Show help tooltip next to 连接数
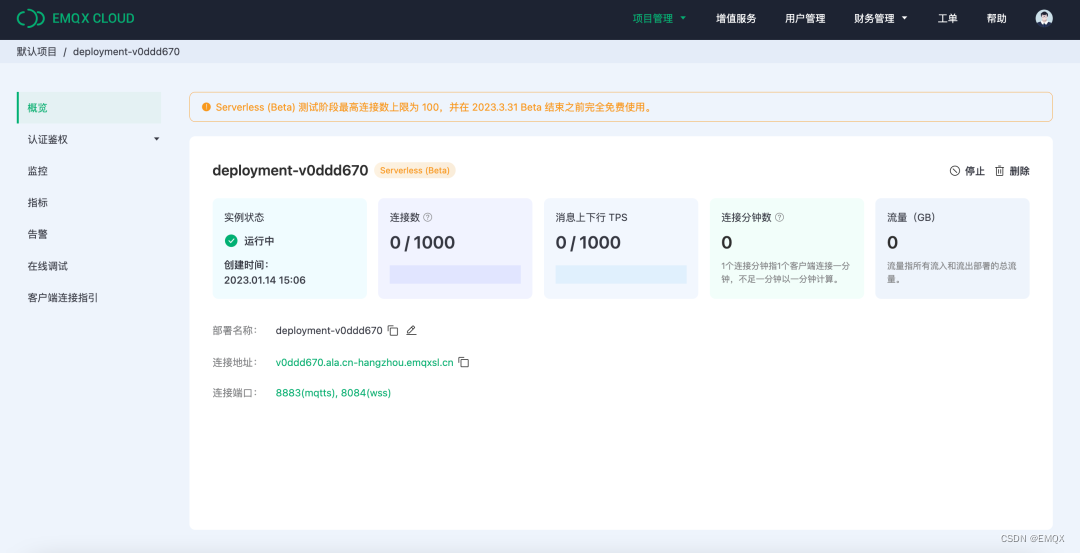The width and height of the screenshot is (1080, 553). pyautogui.click(x=428, y=217)
